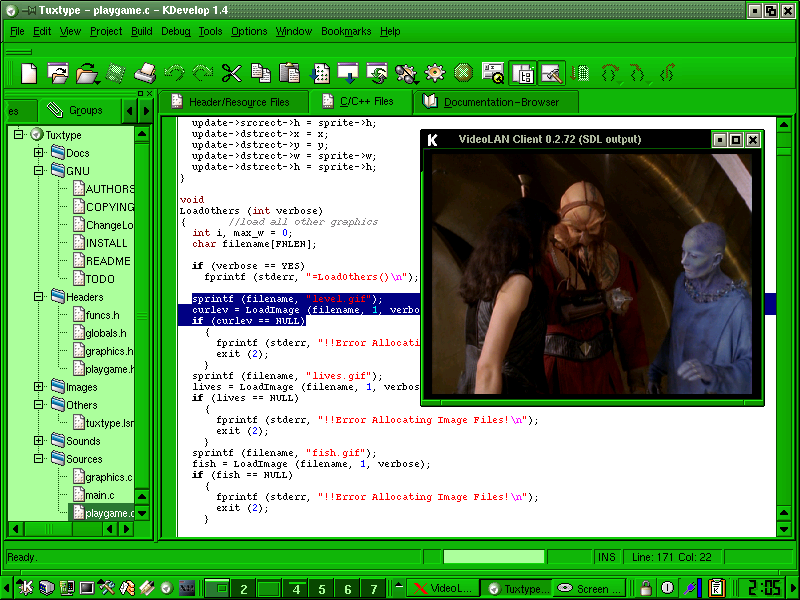Click the debug wrench tool icon
This screenshot has height=600, width=800.
click(407, 73)
